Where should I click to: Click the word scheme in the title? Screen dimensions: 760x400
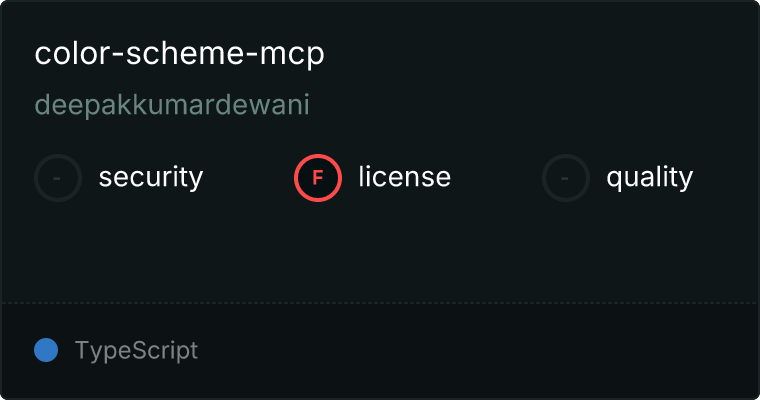pos(185,53)
